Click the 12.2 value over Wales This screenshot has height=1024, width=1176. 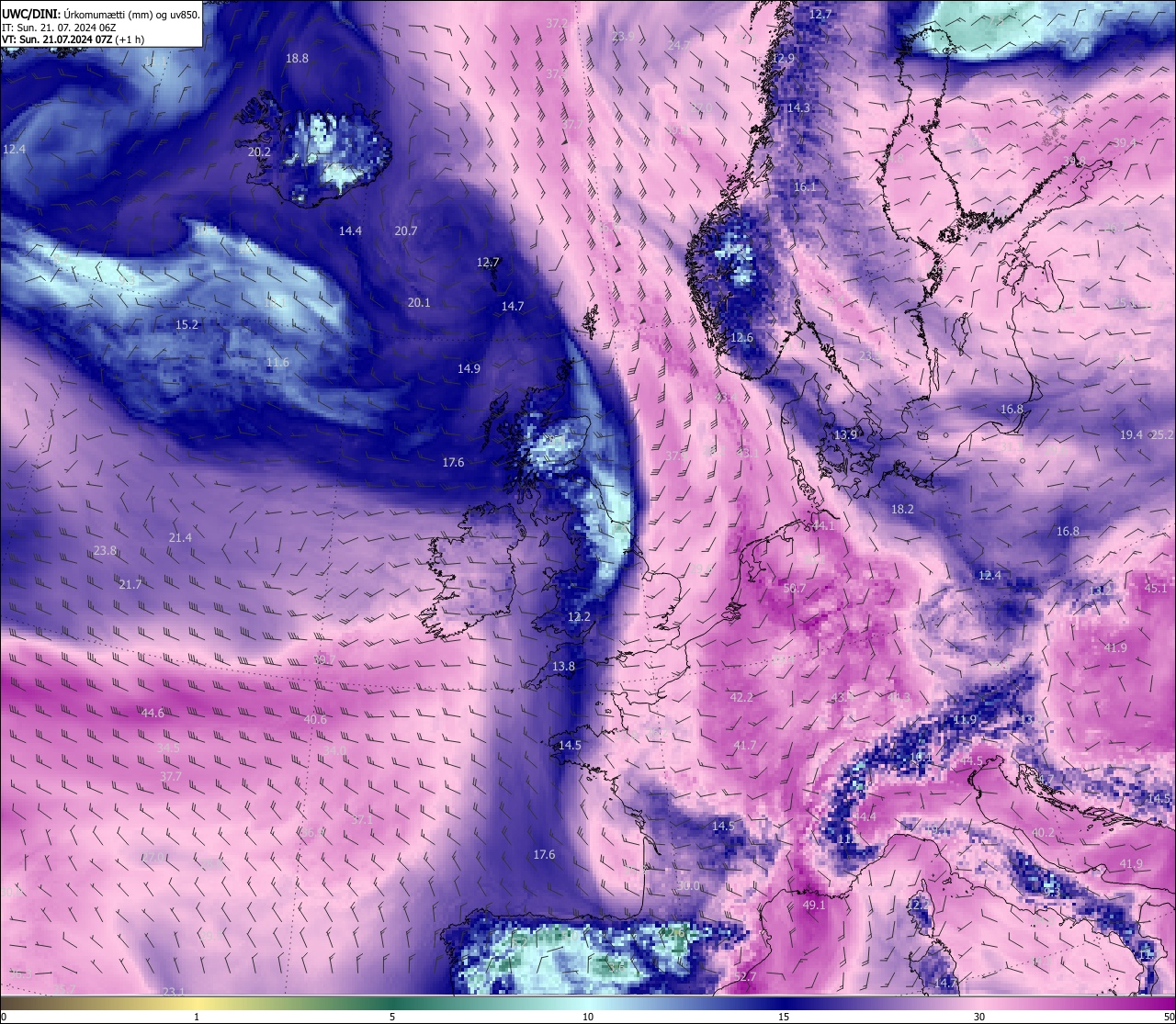tap(579, 616)
